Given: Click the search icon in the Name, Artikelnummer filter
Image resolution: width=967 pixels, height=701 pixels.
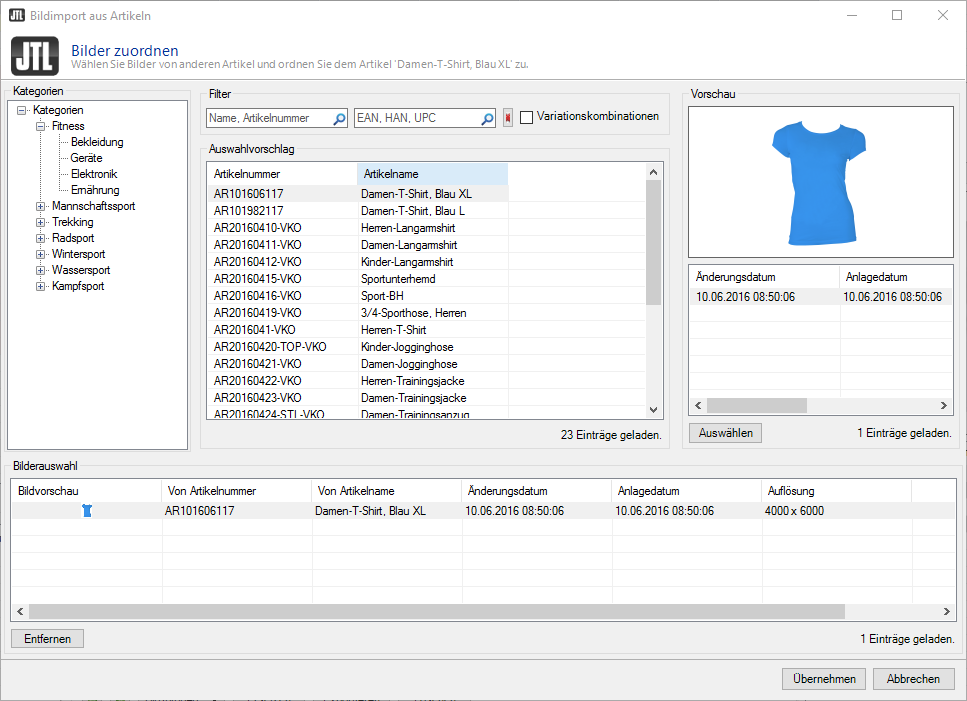Looking at the screenshot, I should tap(340, 117).
